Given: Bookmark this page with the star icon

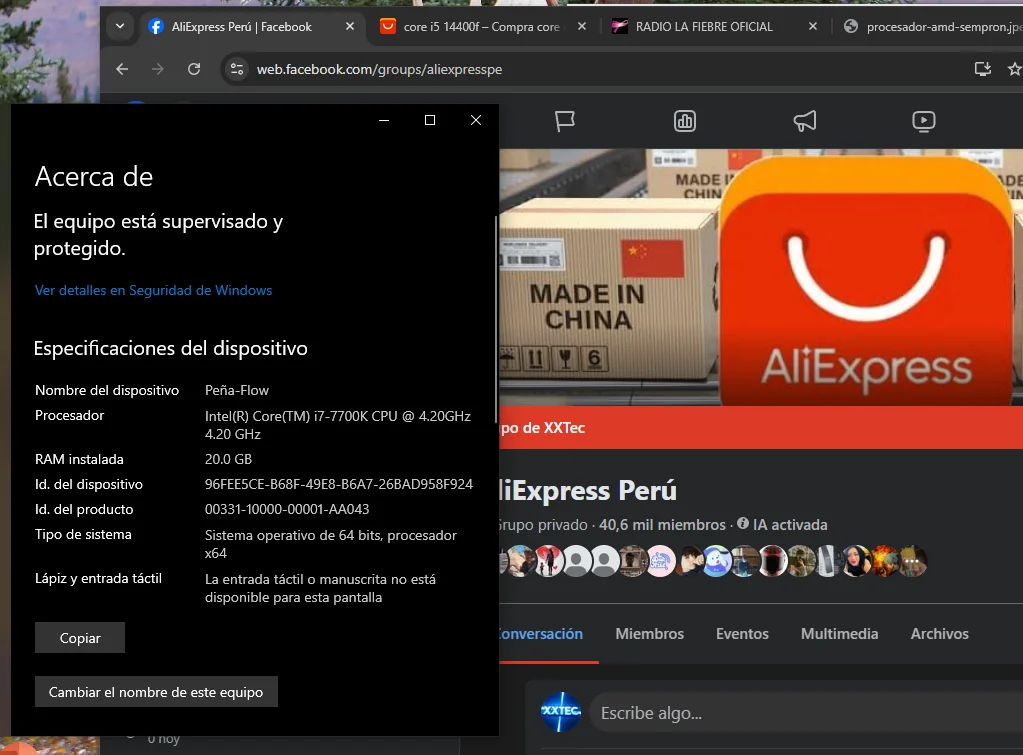Looking at the screenshot, I should (x=1015, y=69).
